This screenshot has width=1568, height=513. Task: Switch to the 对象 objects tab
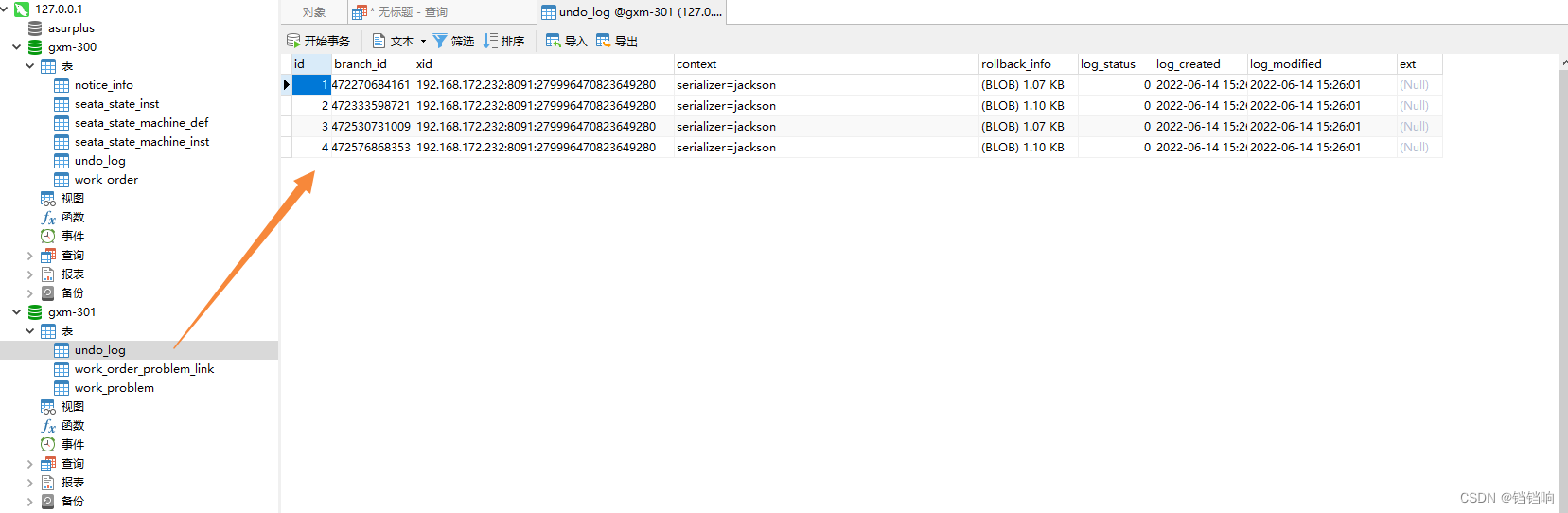click(x=314, y=12)
